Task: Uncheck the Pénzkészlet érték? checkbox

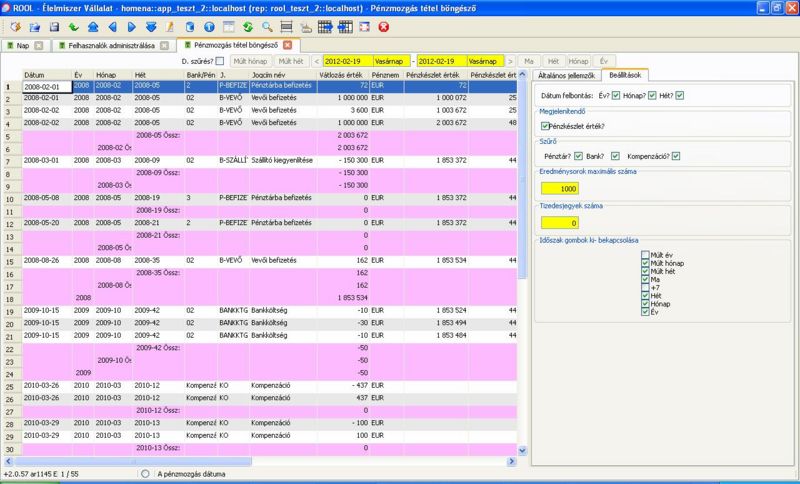Action: coord(545,126)
